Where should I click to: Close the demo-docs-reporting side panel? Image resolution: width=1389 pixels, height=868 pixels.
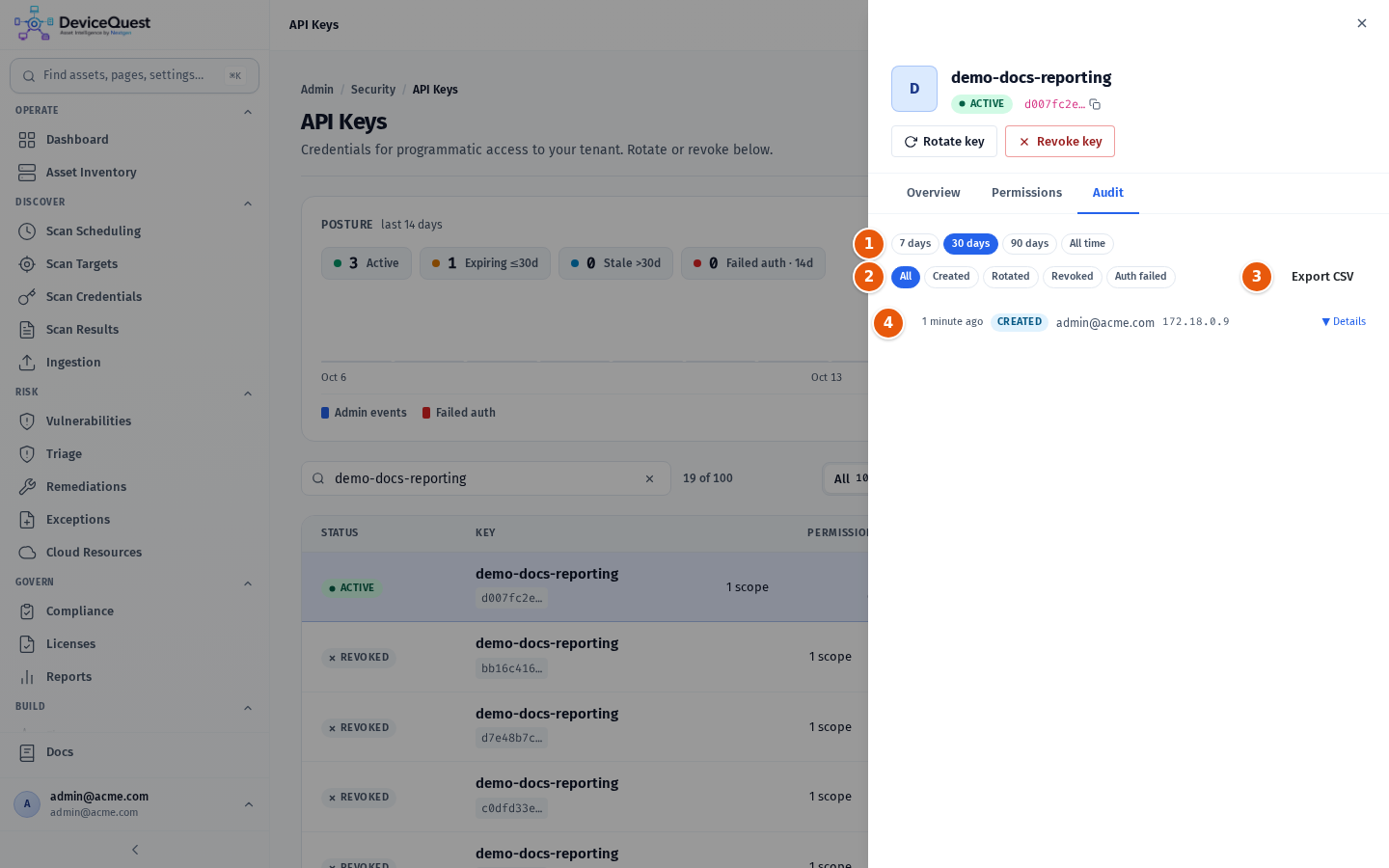(x=1362, y=23)
